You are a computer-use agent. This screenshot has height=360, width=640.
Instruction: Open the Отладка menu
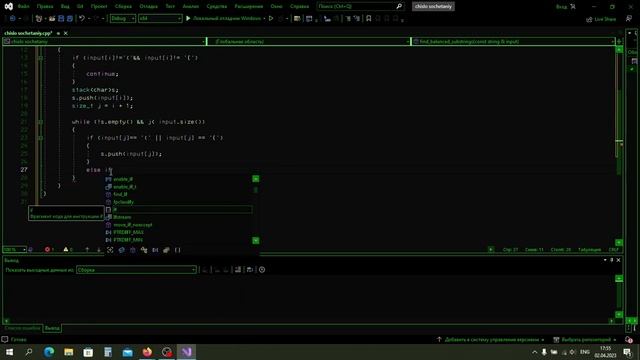(149, 6)
